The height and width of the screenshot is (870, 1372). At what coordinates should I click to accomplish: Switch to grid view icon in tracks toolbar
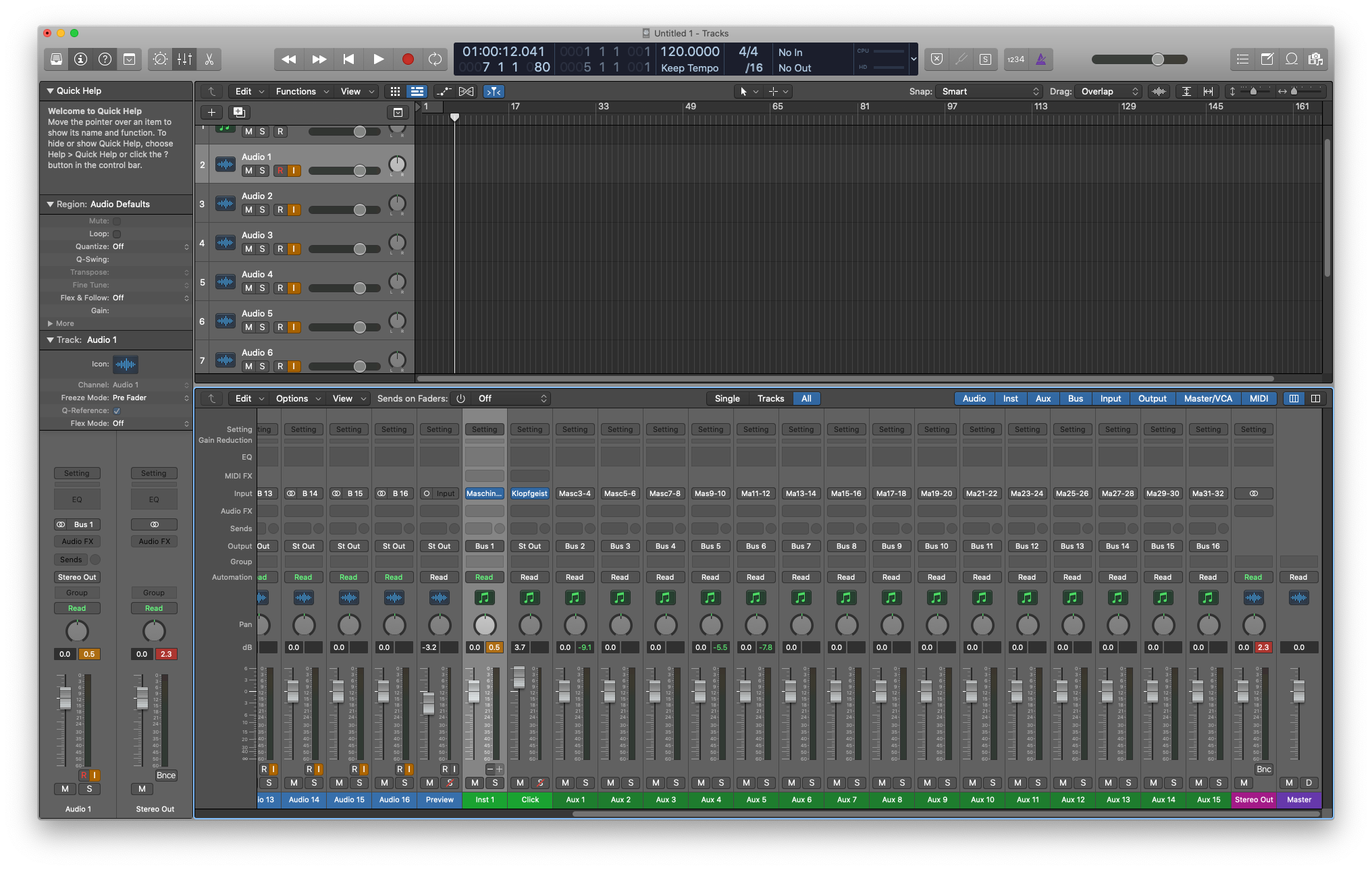pyautogui.click(x=396, y=91)
